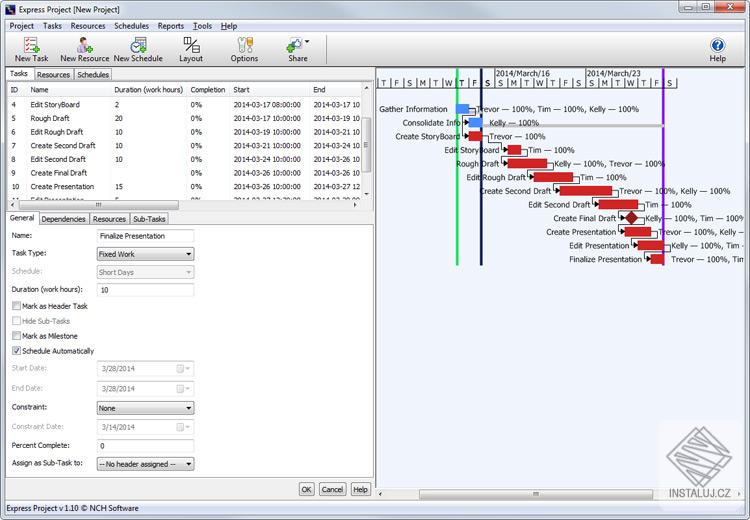Select the Gather Information Gantt bar
750x520 pixels.
tap(463, 109)
